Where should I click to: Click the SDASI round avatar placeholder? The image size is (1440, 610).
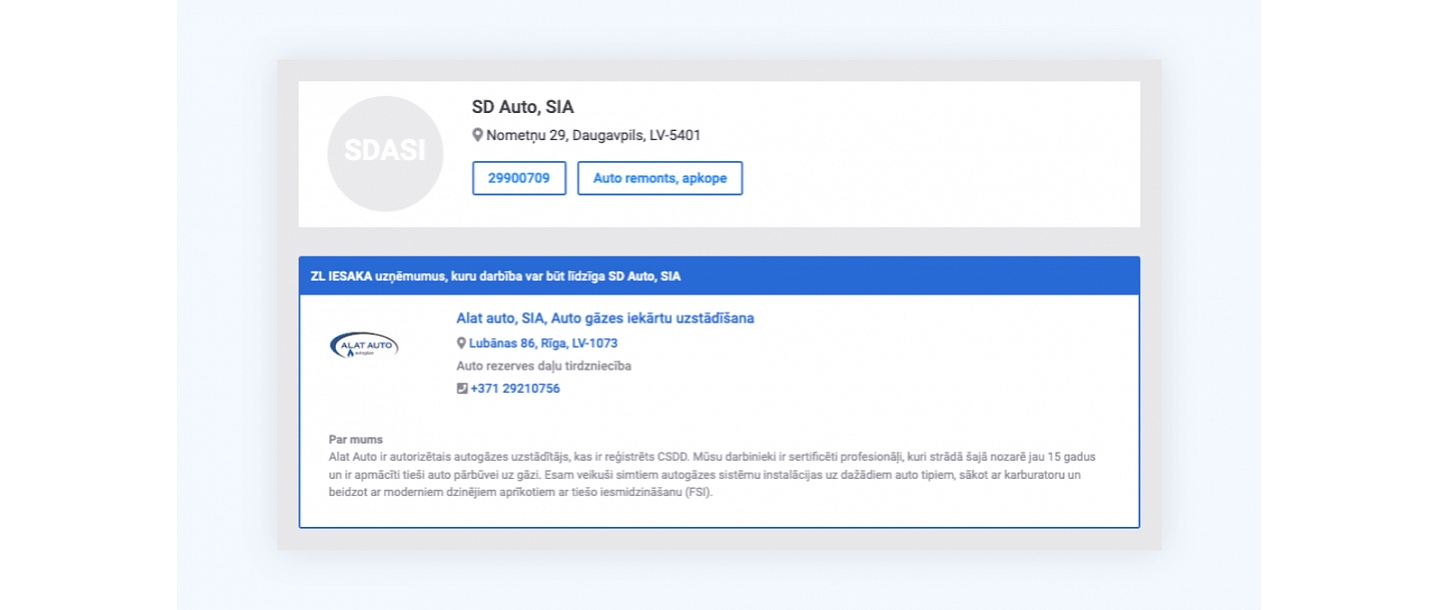tap(385, 153)
